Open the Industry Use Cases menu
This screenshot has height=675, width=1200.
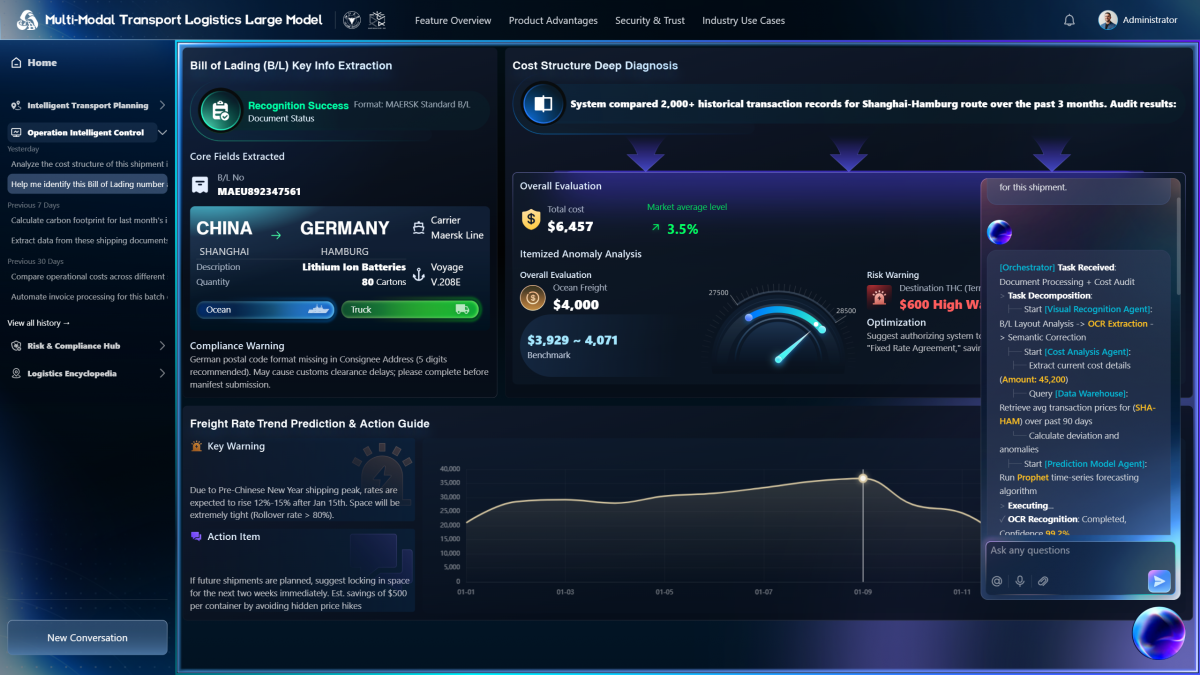click(743, 20)
